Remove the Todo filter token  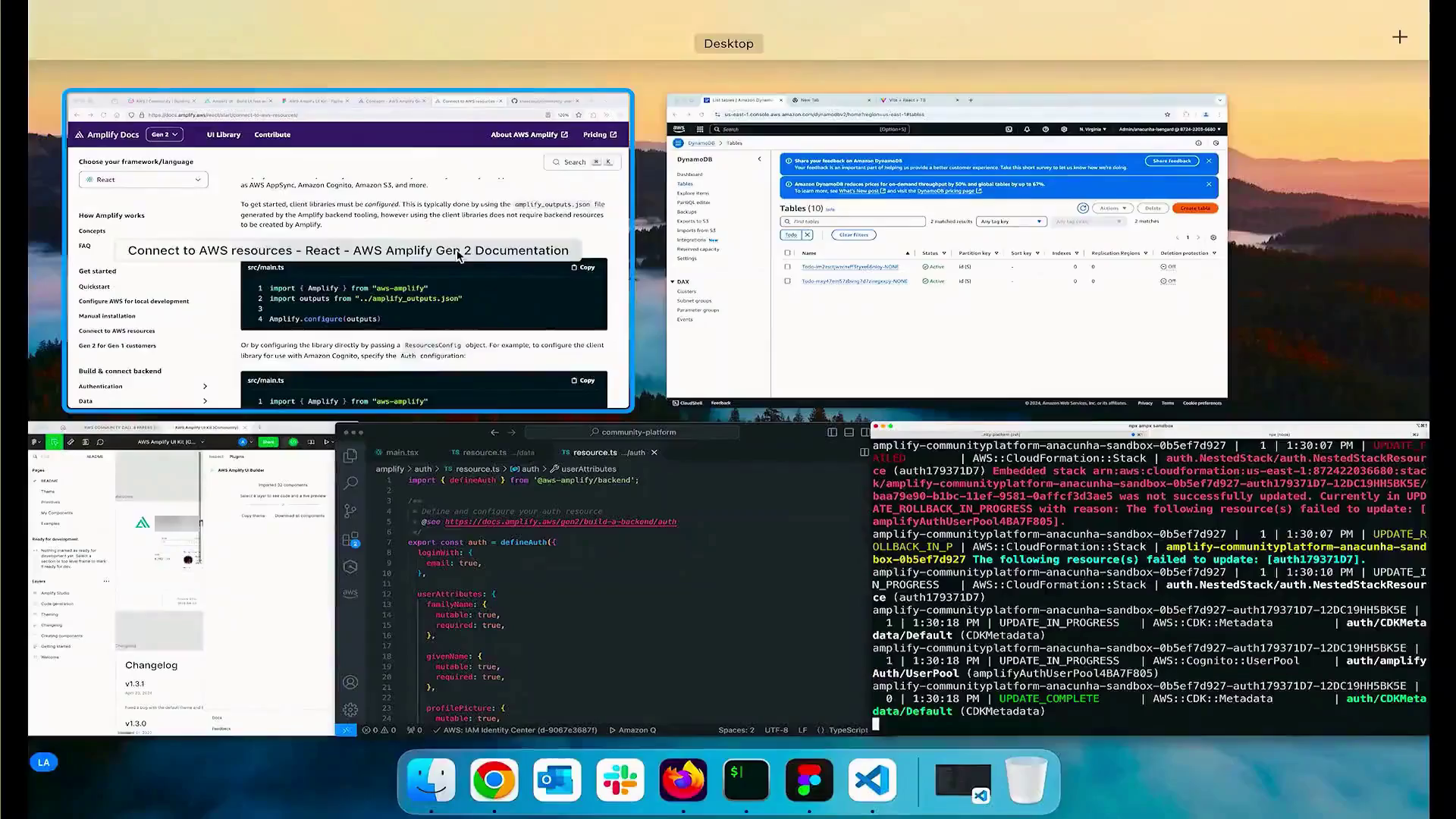coord(808,235)
